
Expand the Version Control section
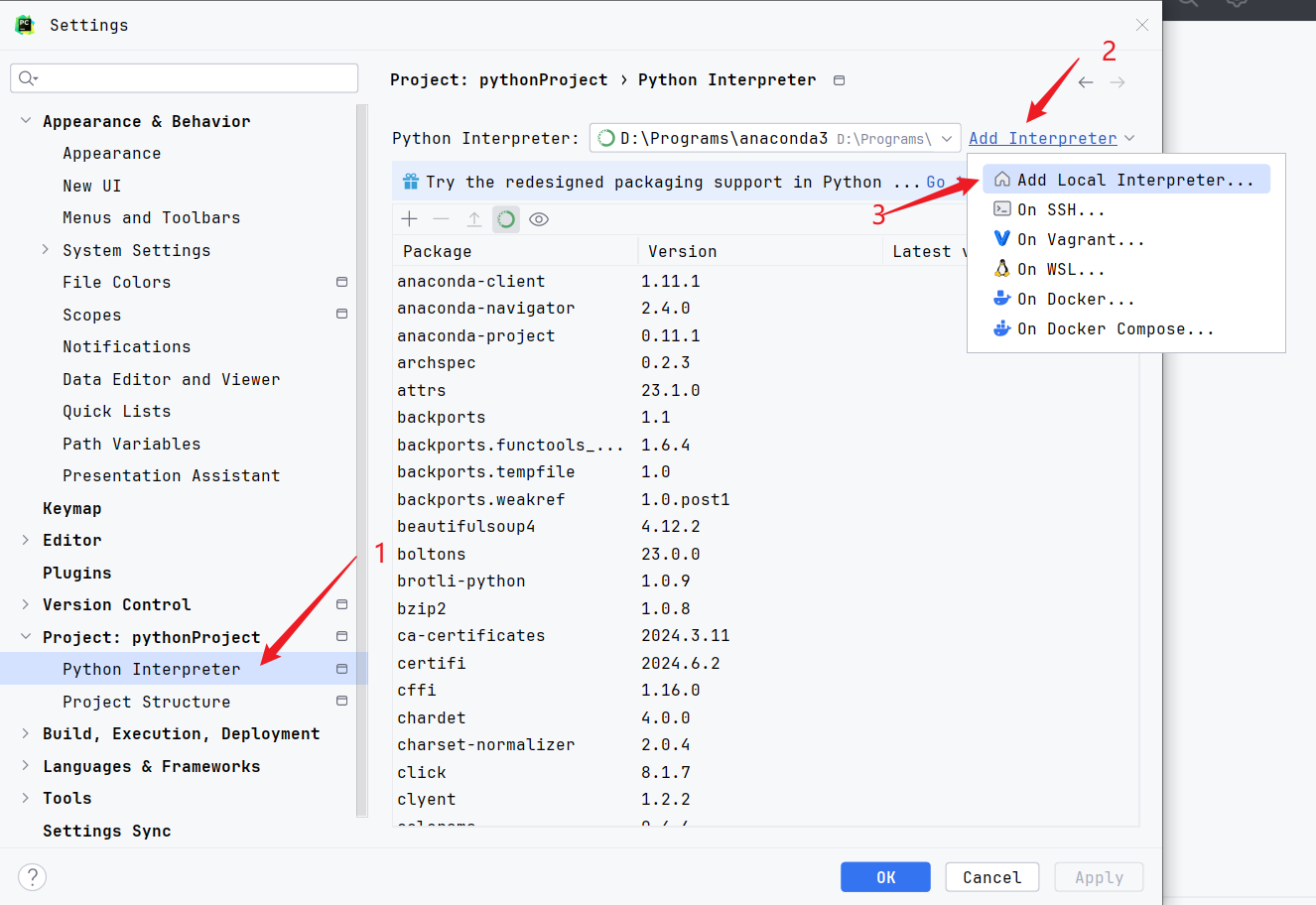26,604
